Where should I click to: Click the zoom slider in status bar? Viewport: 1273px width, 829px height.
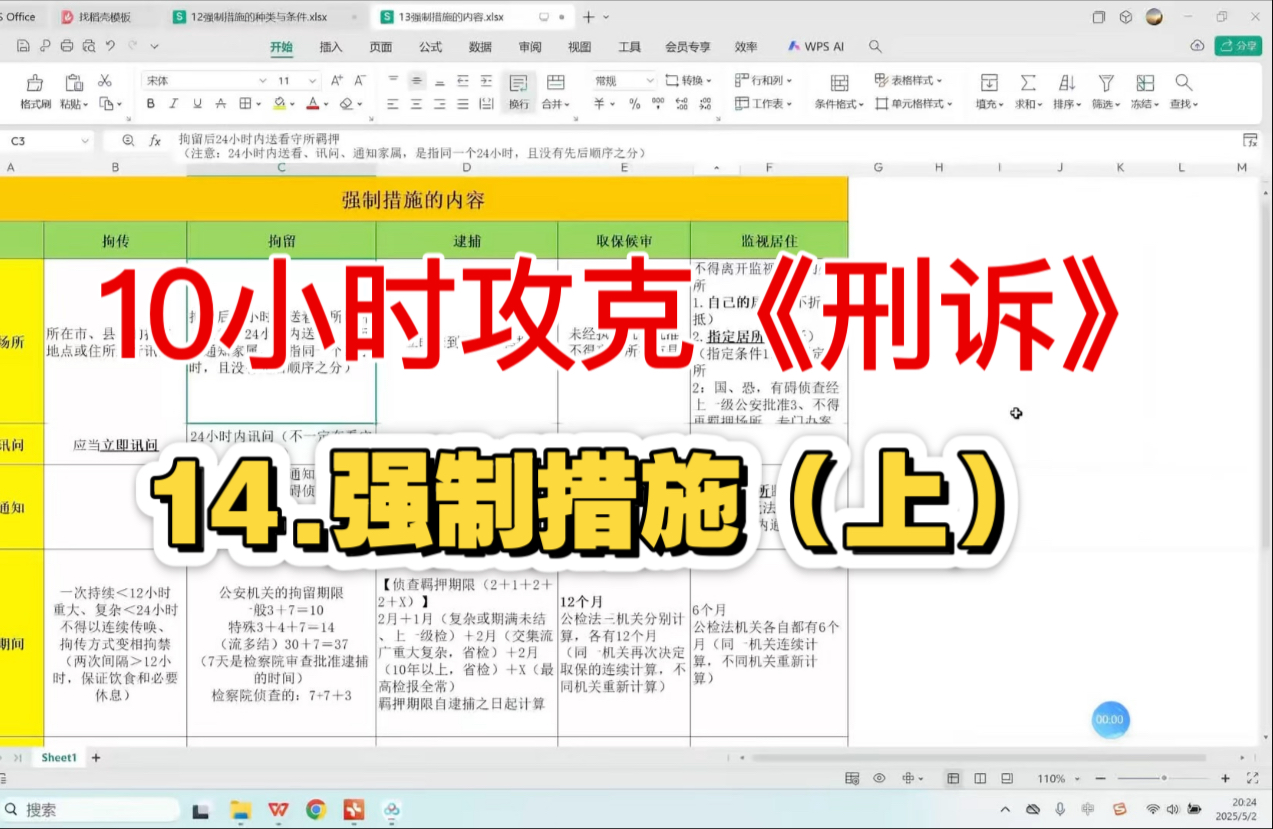tap(1163, 778)
